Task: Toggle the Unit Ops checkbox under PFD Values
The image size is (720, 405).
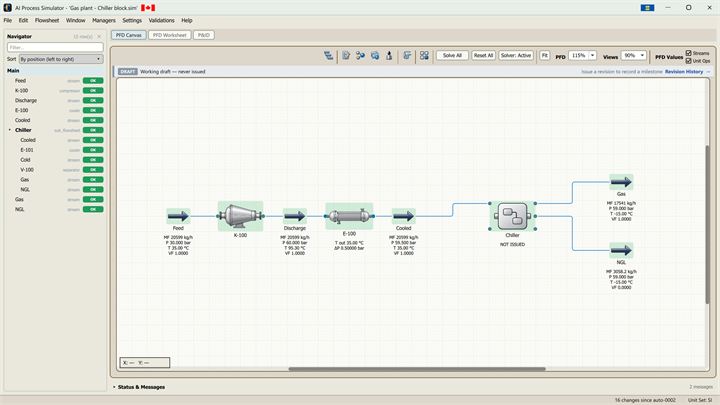Action: (x=688, y=61)
